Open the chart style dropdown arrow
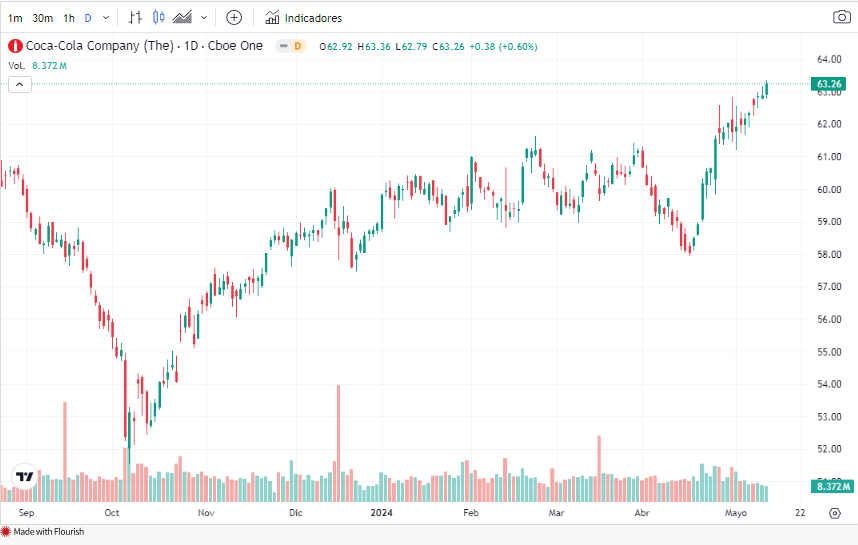The width and height of the screenshot is (858, 545). [x=204, y=18]
